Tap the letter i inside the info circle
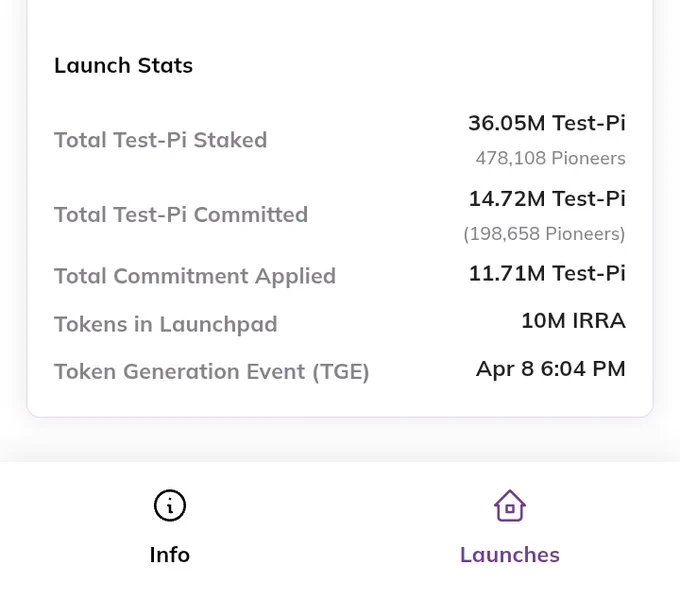This screenshot has width=680, height=599. pyautogui.click(x=170, y=506)
